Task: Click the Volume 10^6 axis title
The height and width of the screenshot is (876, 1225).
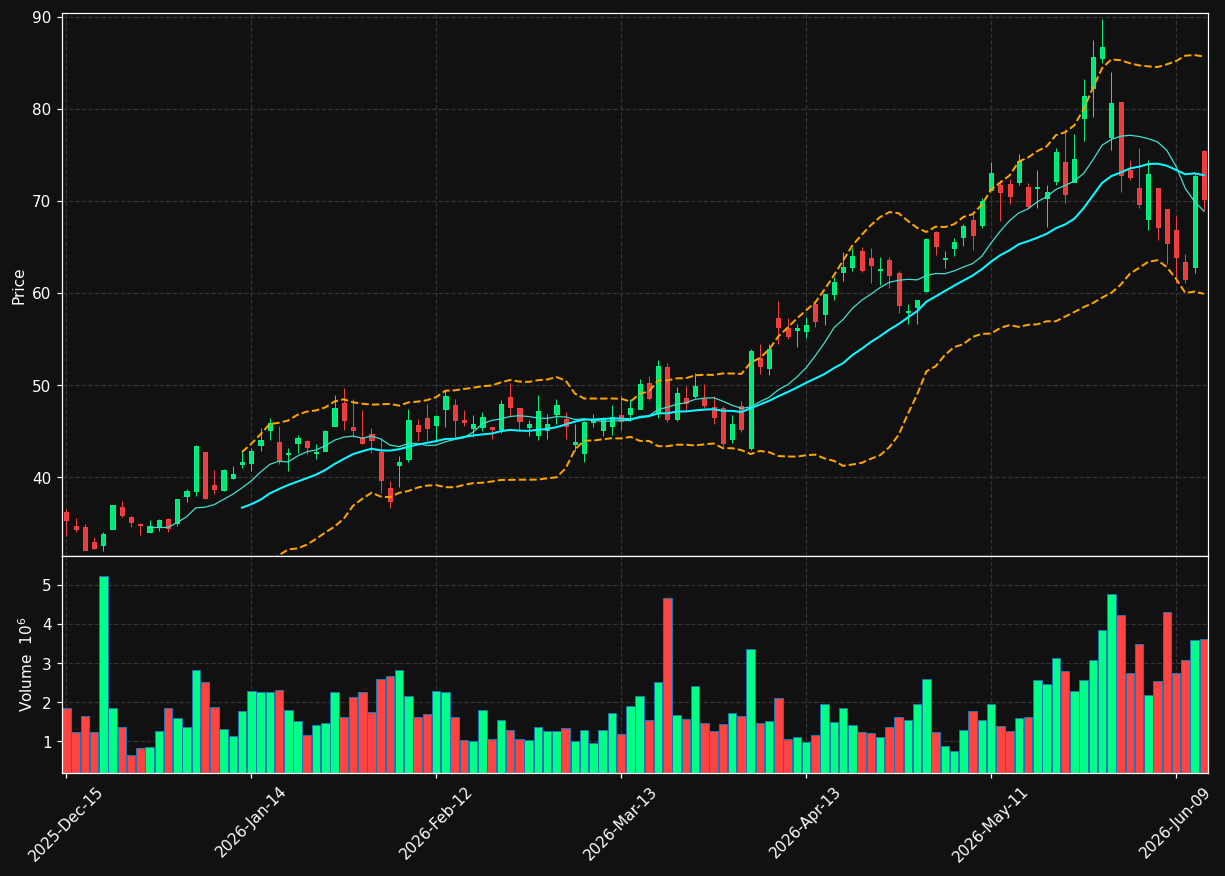Action: coord(25,664)
